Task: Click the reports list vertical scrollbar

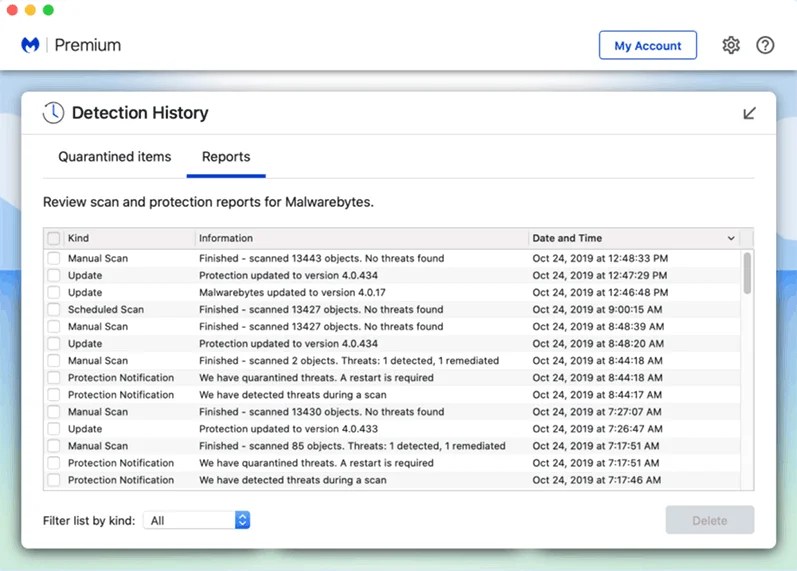Action: coord(747,272)
